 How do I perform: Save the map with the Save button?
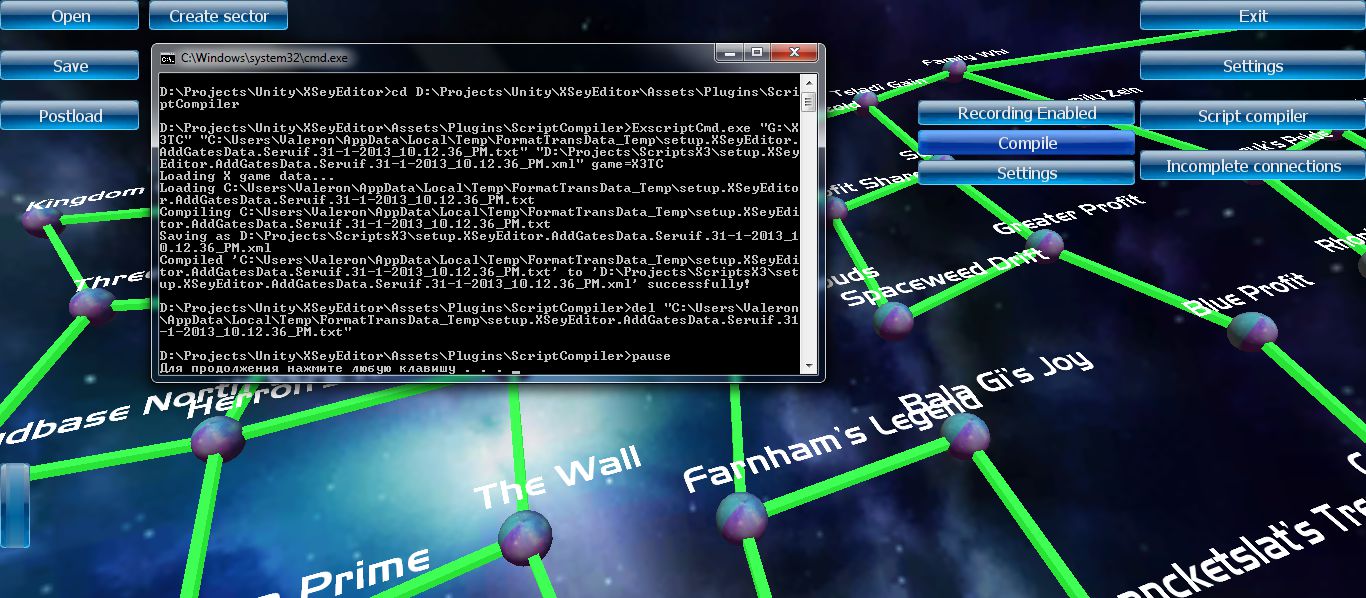coord(70,65)
